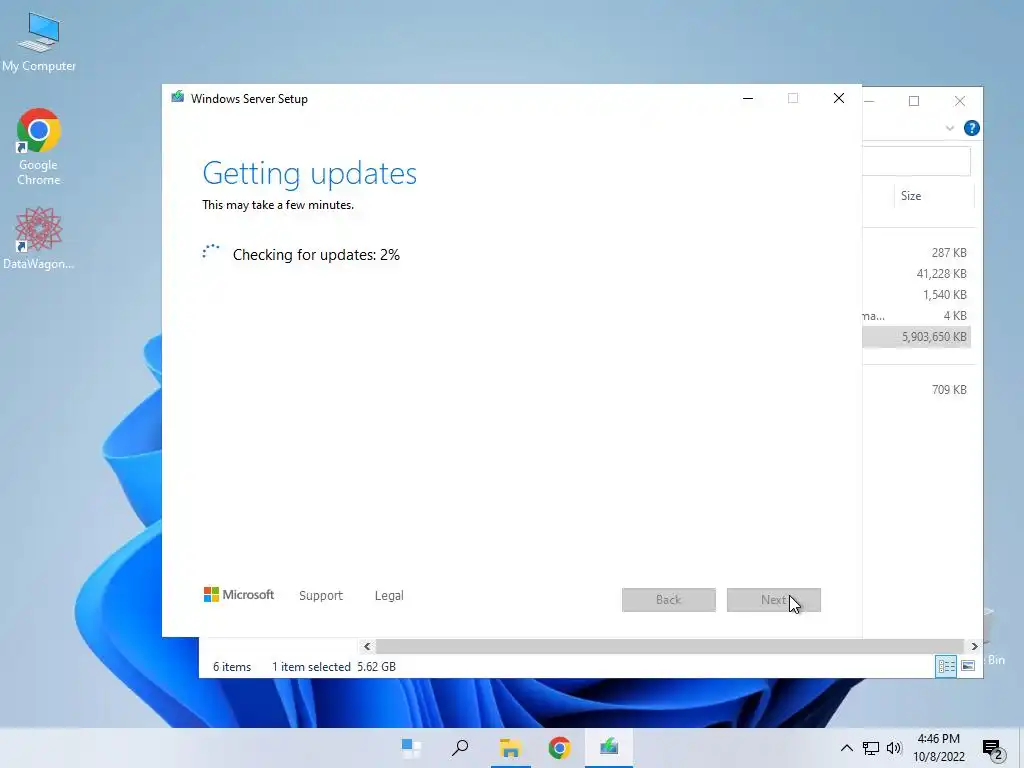This screenshot has width=1024, height=768.
Task: Sort by the Size column header
Action: click(x=933, y=196)
